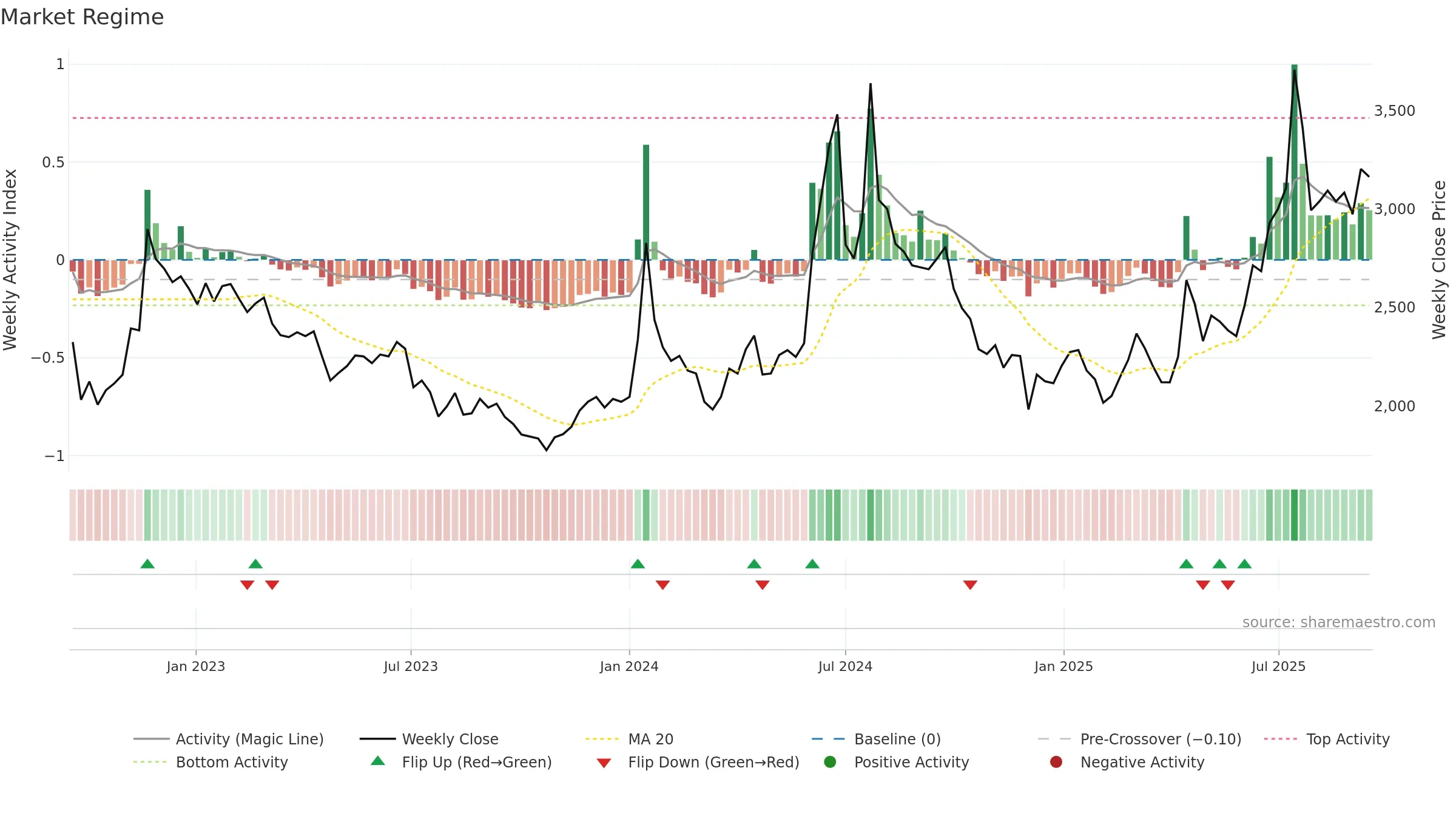1456x819 pixels.
Task: Click the flip-up marker just before Jul 2024
Action: coord(812,564)
